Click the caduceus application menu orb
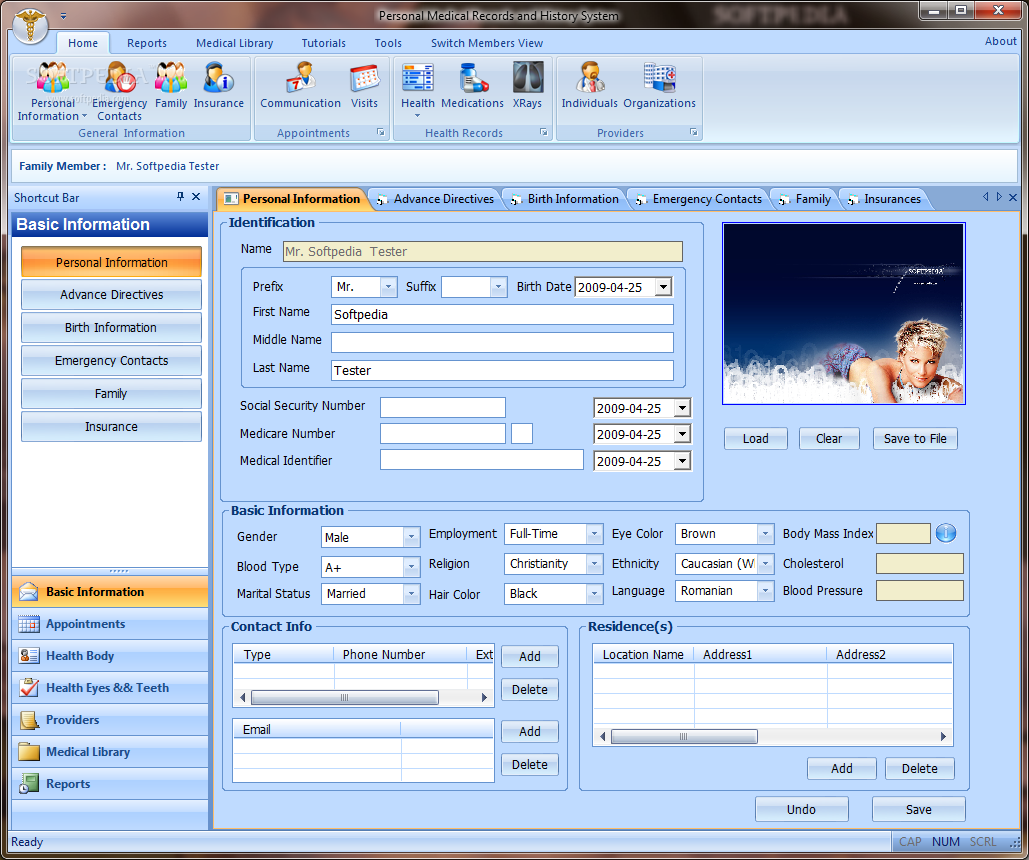Viewport: 1029px width, 860px height. 30,25
